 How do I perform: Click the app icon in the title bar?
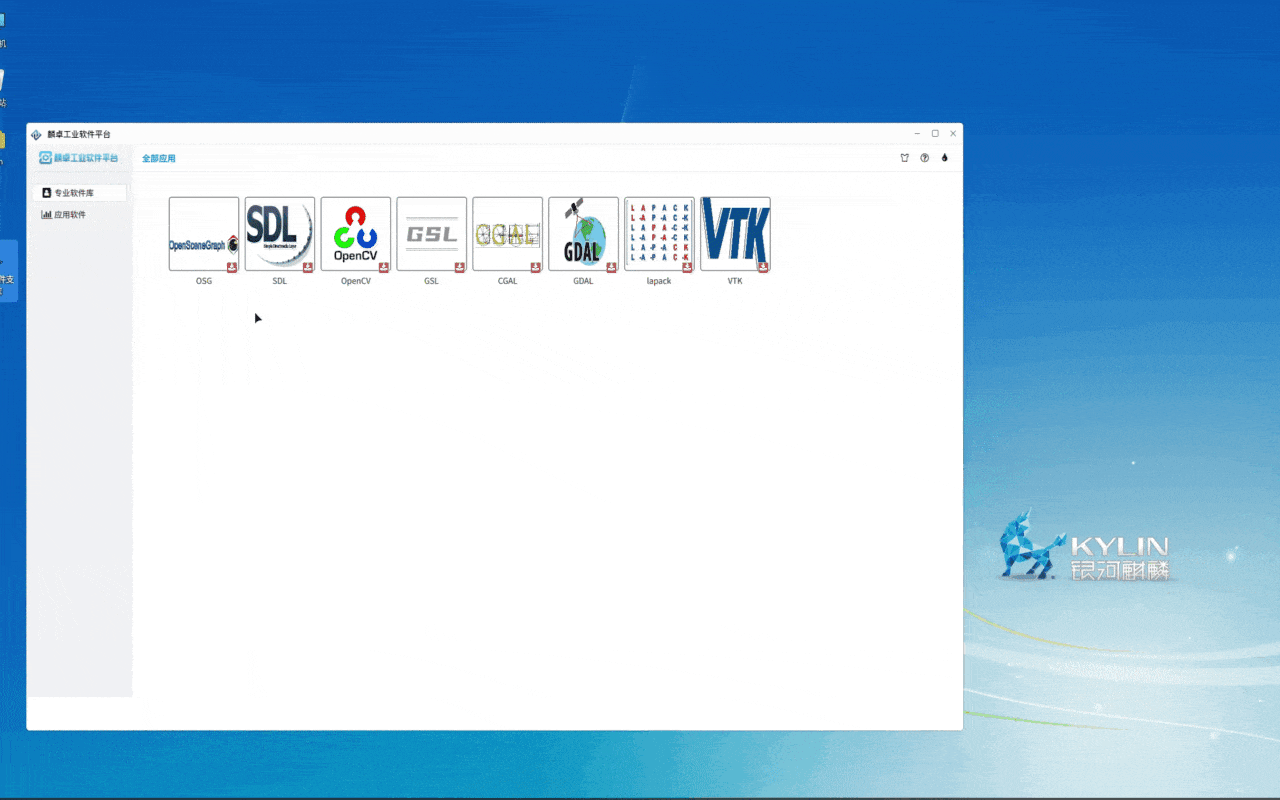point(37,134)
